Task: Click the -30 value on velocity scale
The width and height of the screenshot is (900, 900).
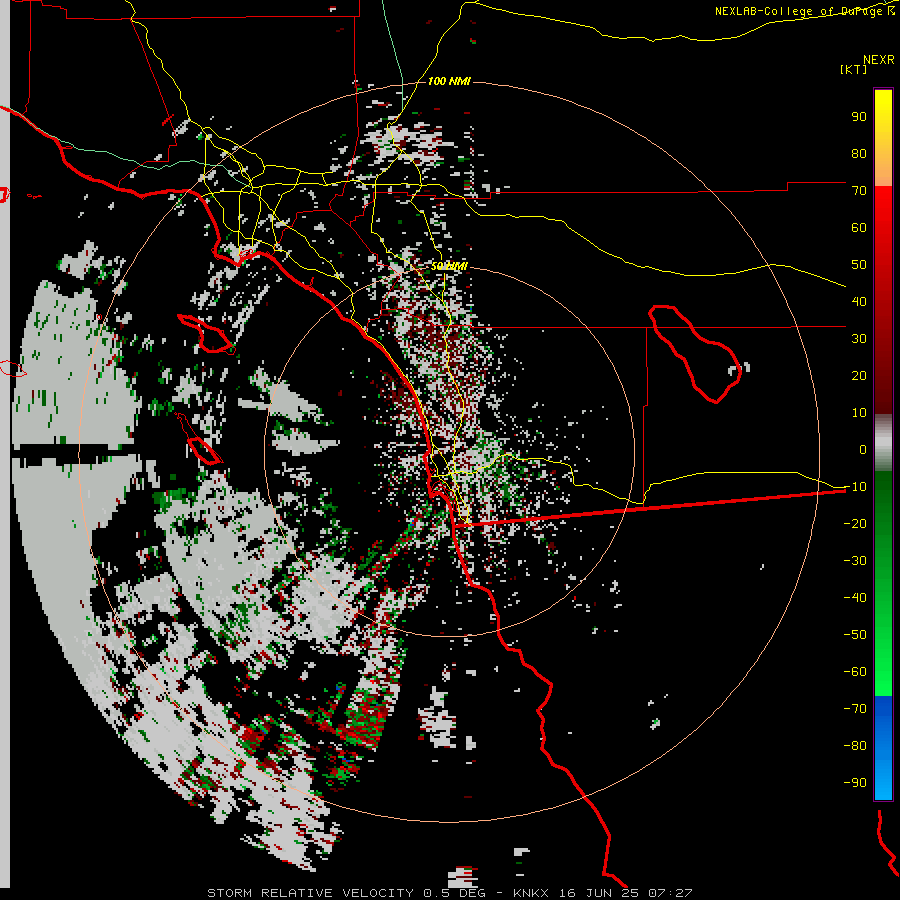Action: click(855, 561)
